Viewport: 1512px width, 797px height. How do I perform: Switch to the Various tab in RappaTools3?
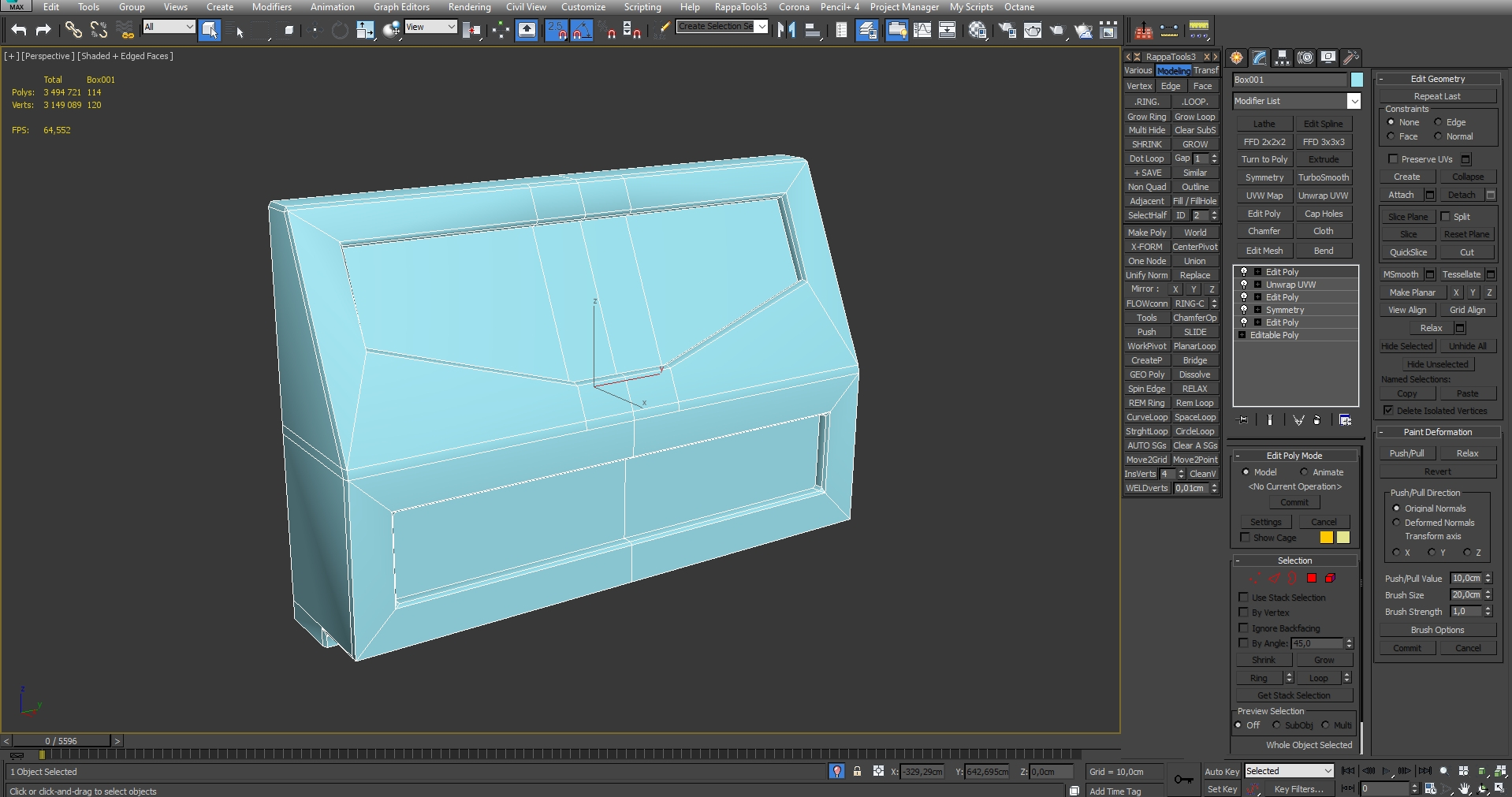pyautogui.click(x=1138, y=70)
